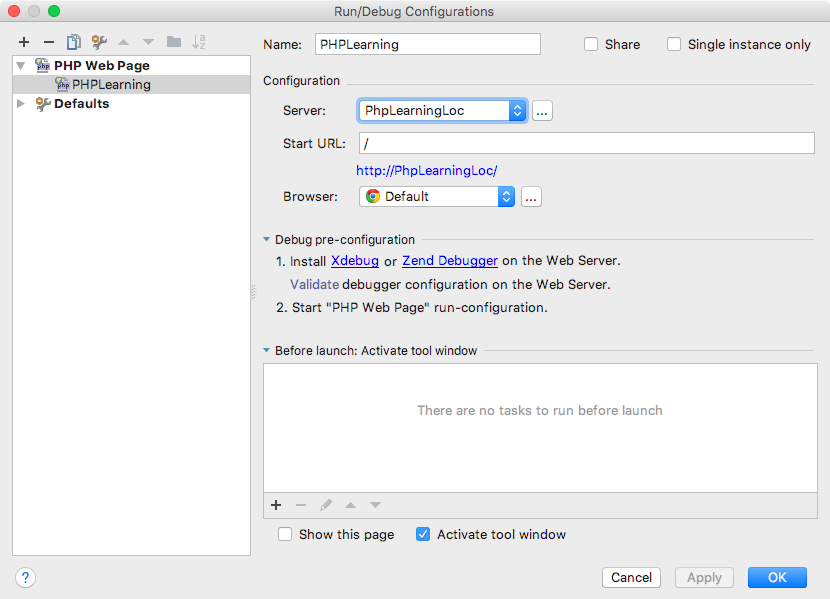Sort configurations alphabetically
Viewport: 830px width, 599px height.
199,42
